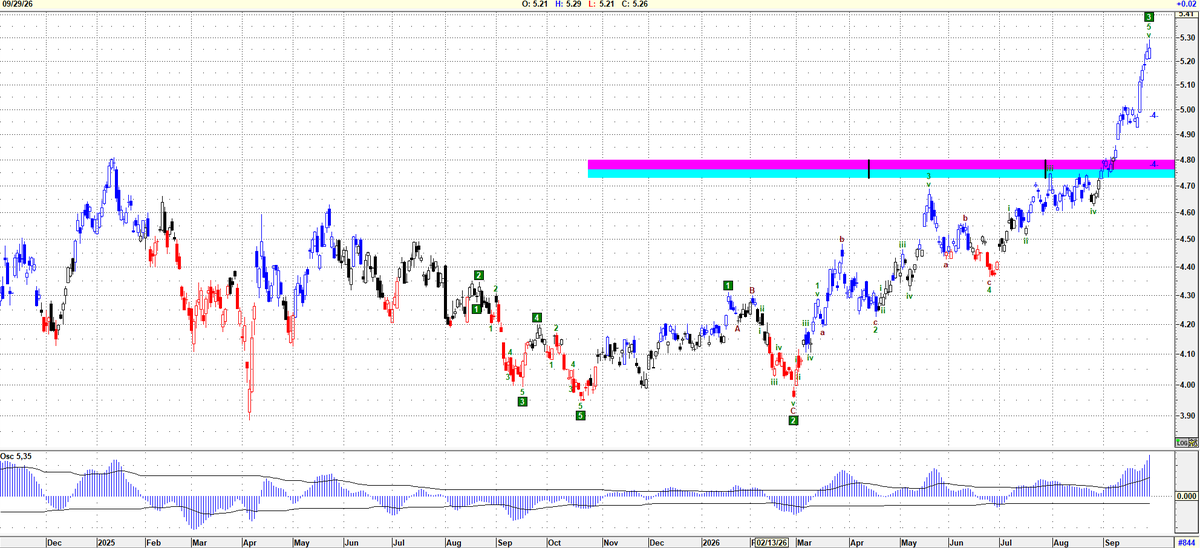Click black vertical marker on band near August 2026

tap(1045, 169)
